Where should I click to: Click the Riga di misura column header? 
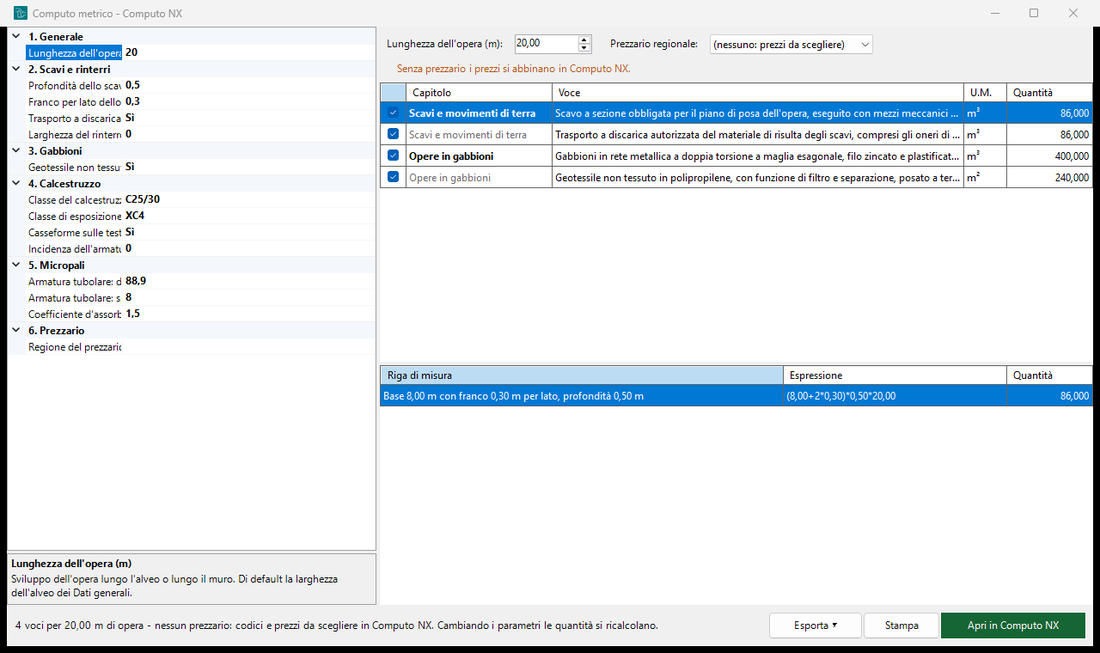[582, 375]
